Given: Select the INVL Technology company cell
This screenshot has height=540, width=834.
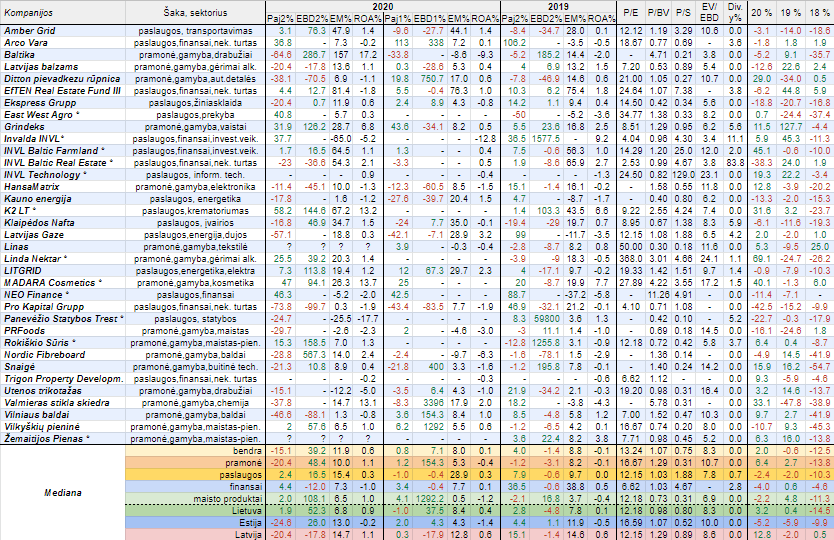Looking at the screenshot, I should 45,175.
